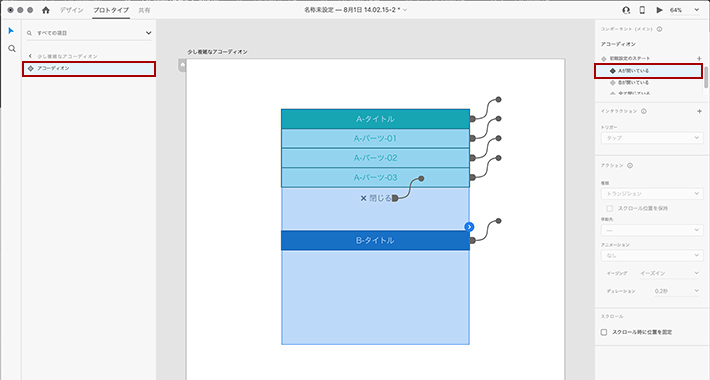Image resolution: width=710 pixels, height=380 pixels.
Task: Open the Zoom magnifier tool
Action: click(12, 48)
